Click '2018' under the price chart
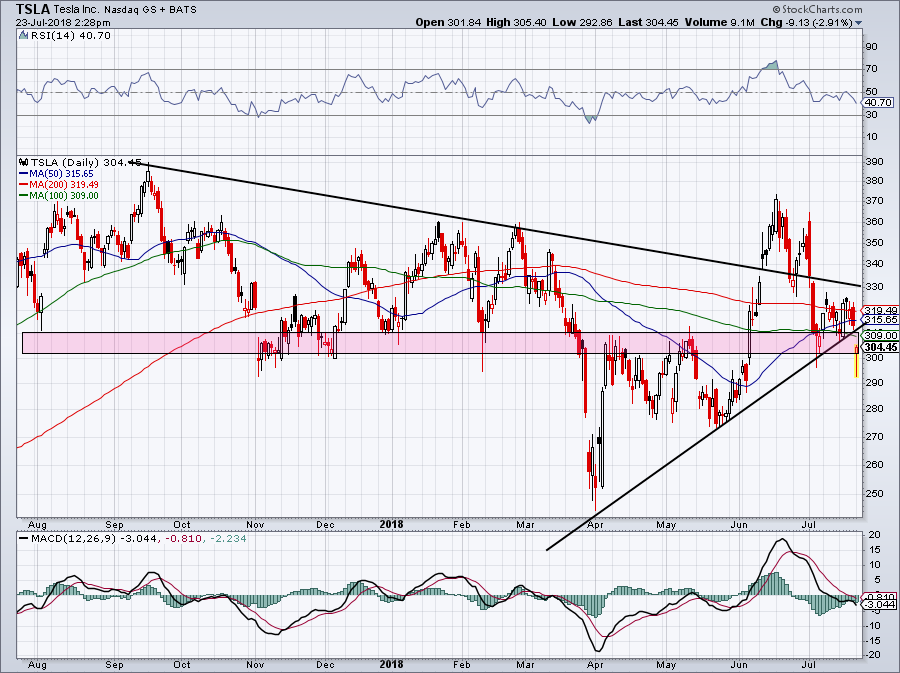This screenshot has width=900, height=673. click(391, 524)
